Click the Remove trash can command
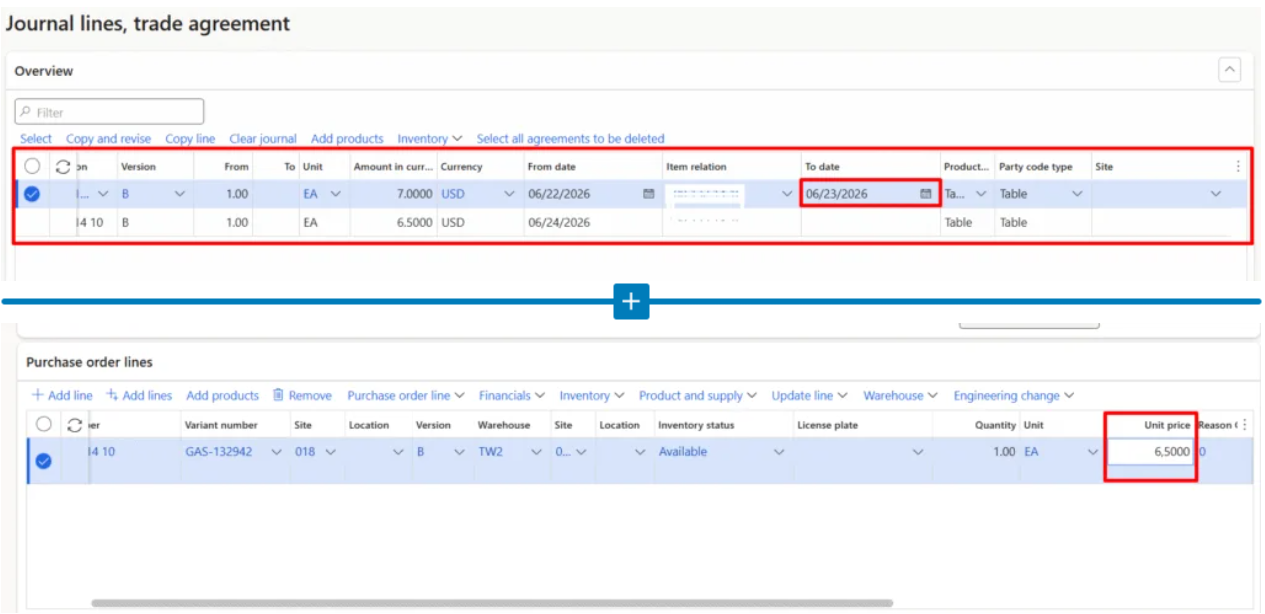The width and height of the screenshot is (1265, 614). 302,396
